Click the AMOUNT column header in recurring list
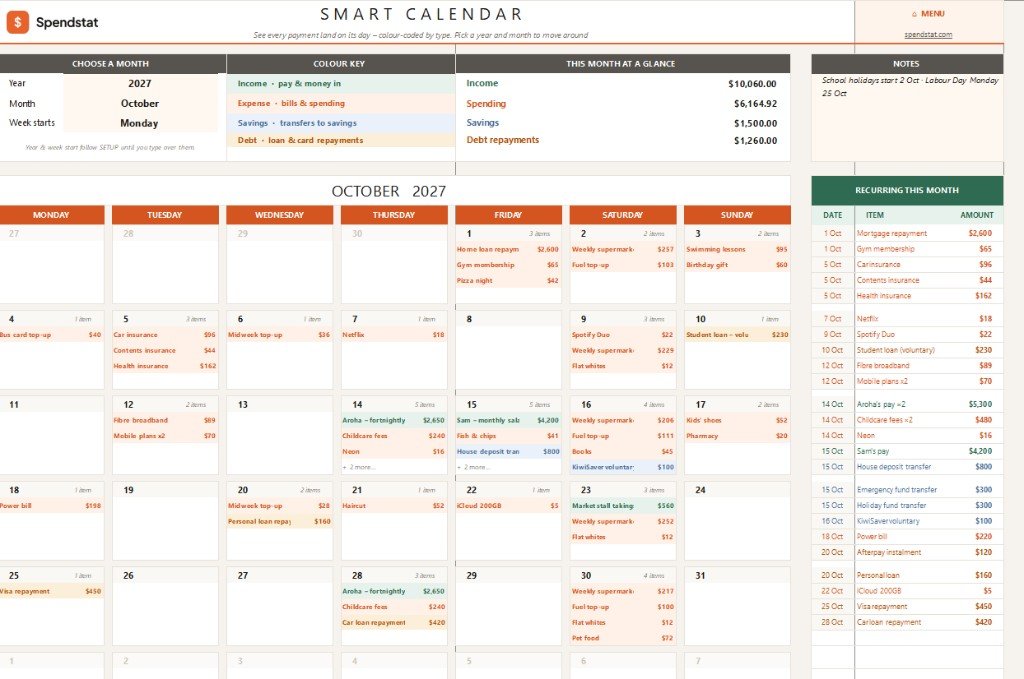Screen dimensions: 1024x679 tap(976, 215)
